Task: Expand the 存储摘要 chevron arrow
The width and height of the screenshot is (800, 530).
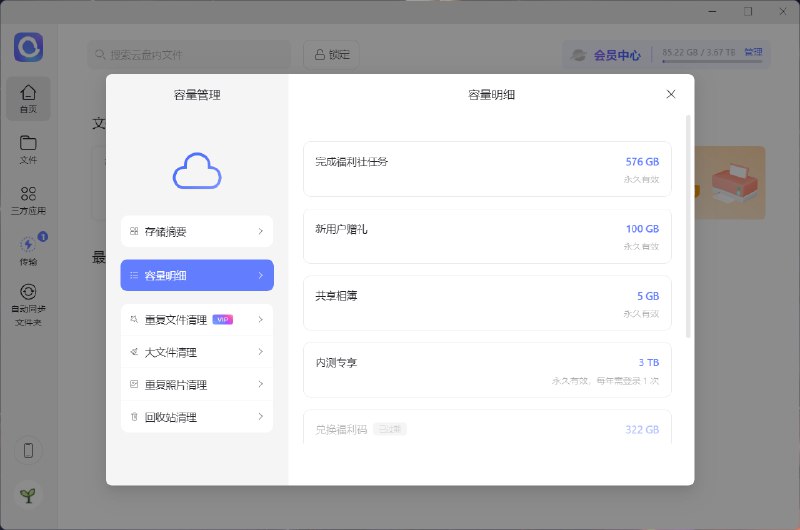Action: tap(260, 231)
